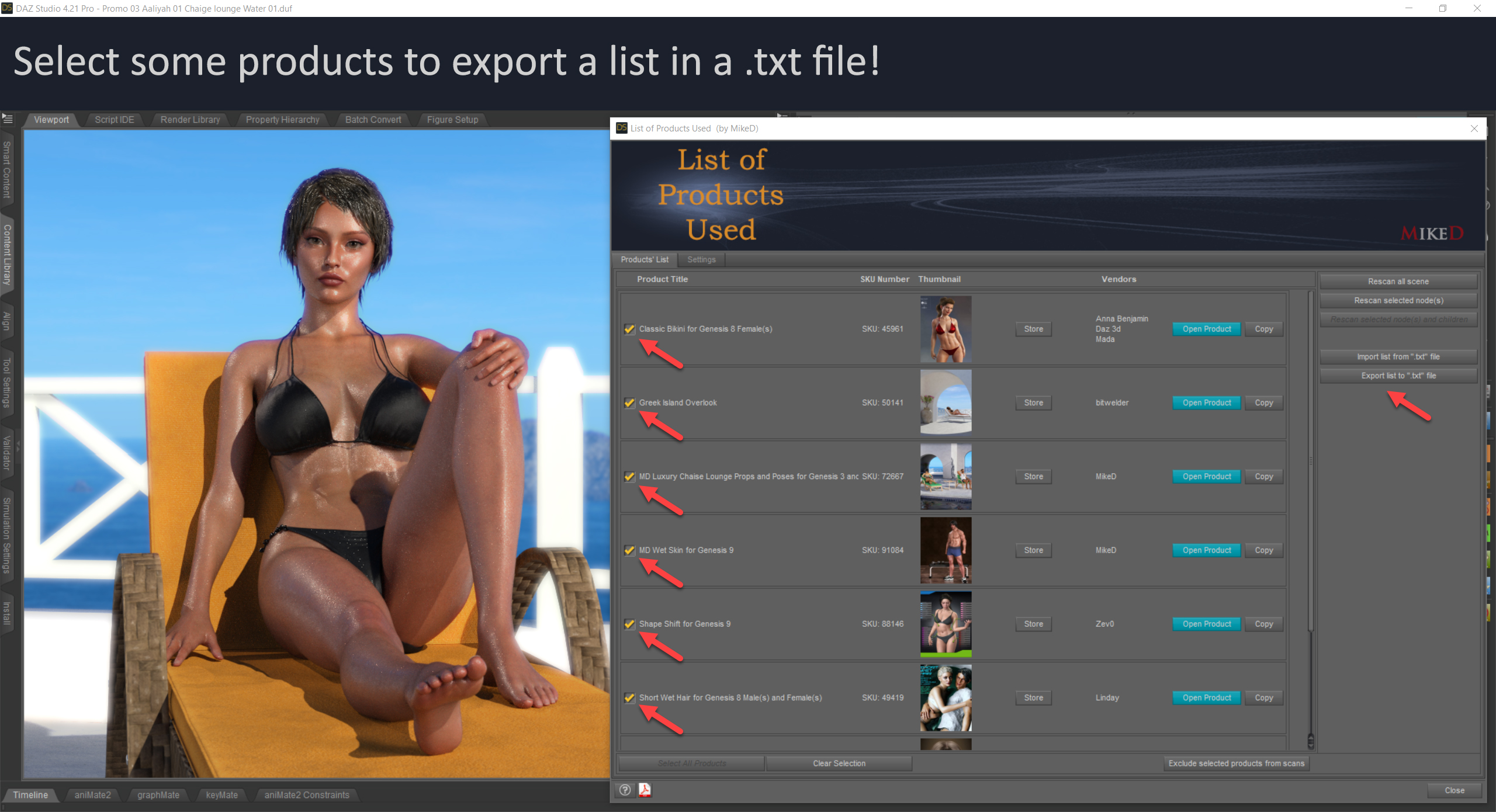The width and height of the screenshot is (1496, 812).
Task: Uncheck MD Luxury Chaise Lounge Props product
Action: click(629, 476)
